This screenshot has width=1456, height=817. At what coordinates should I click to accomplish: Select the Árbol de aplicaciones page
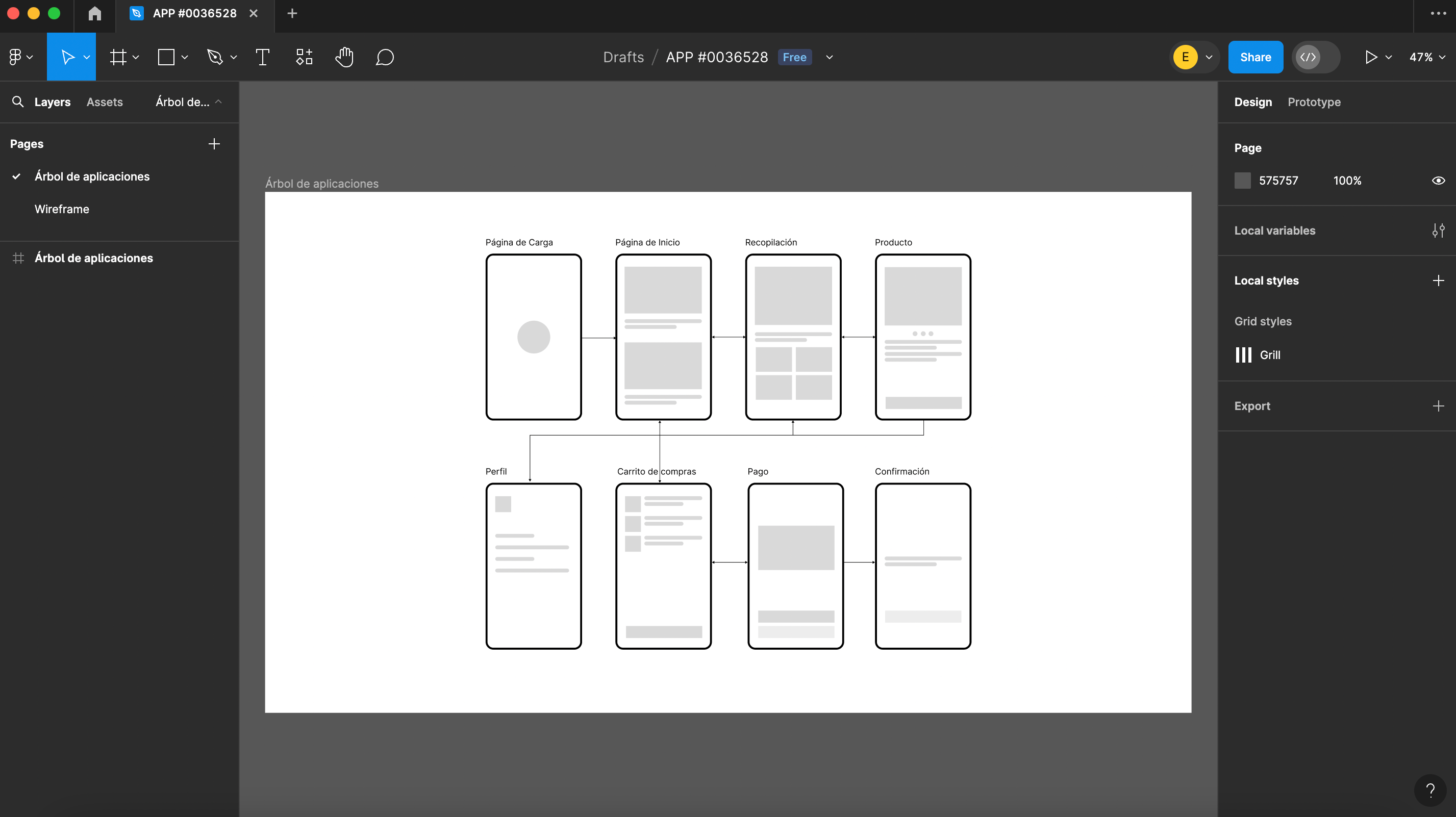coord(91,177)
